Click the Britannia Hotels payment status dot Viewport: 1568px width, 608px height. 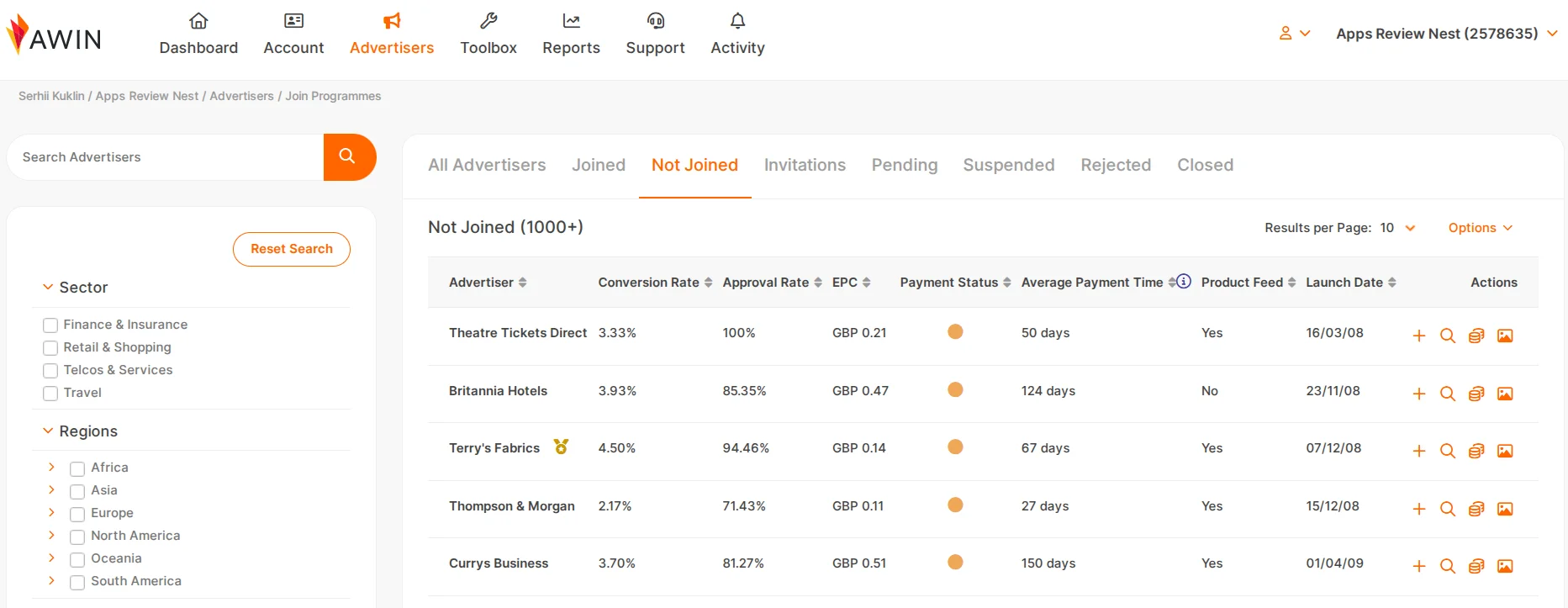955,389
